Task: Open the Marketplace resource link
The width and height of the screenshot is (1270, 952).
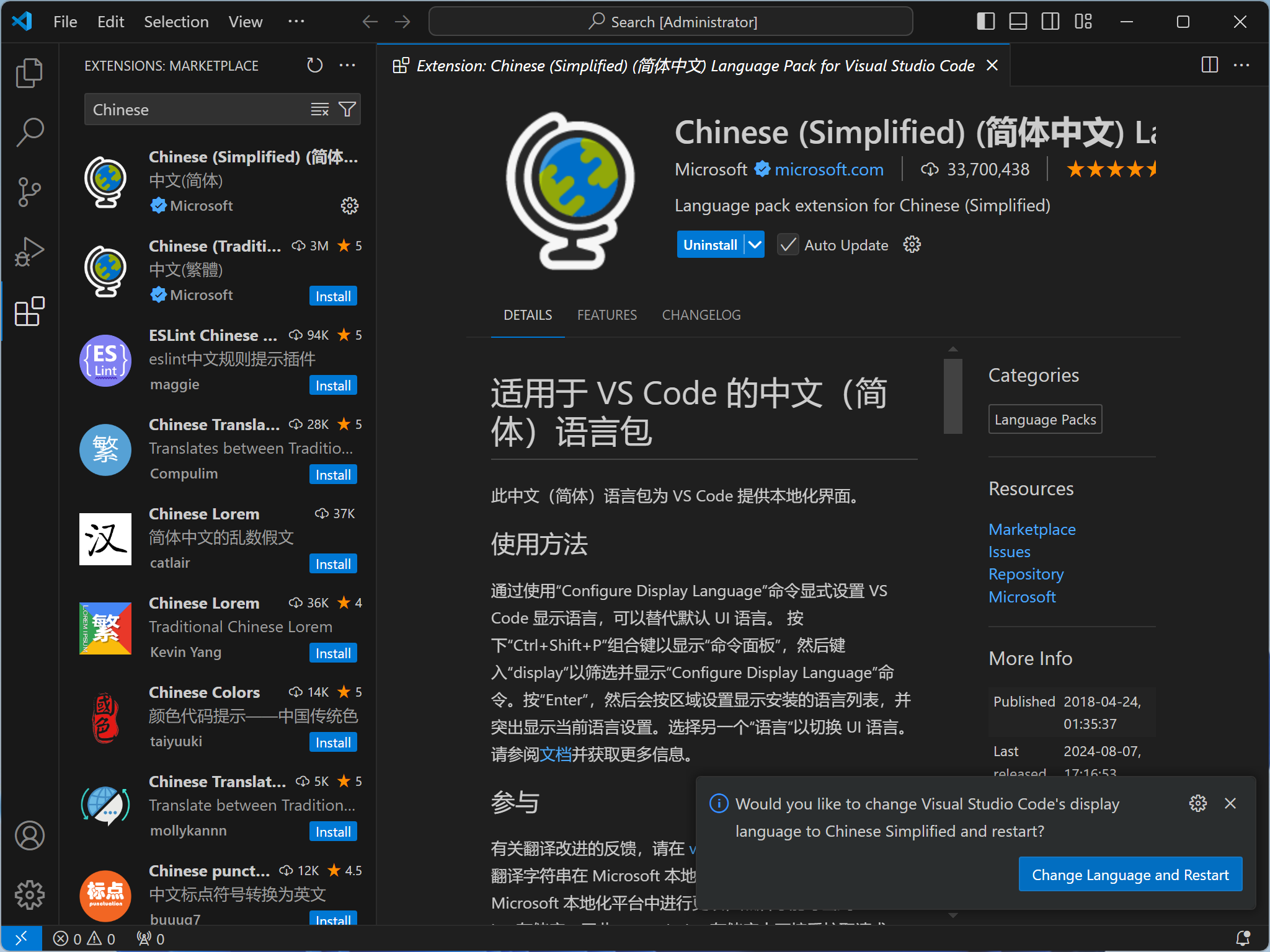Action: tap(1032, 529)
